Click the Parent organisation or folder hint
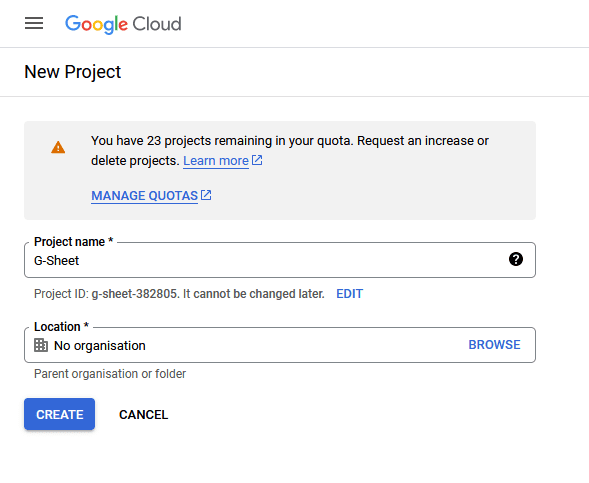The image size is (589, 483). coord(110,374)
